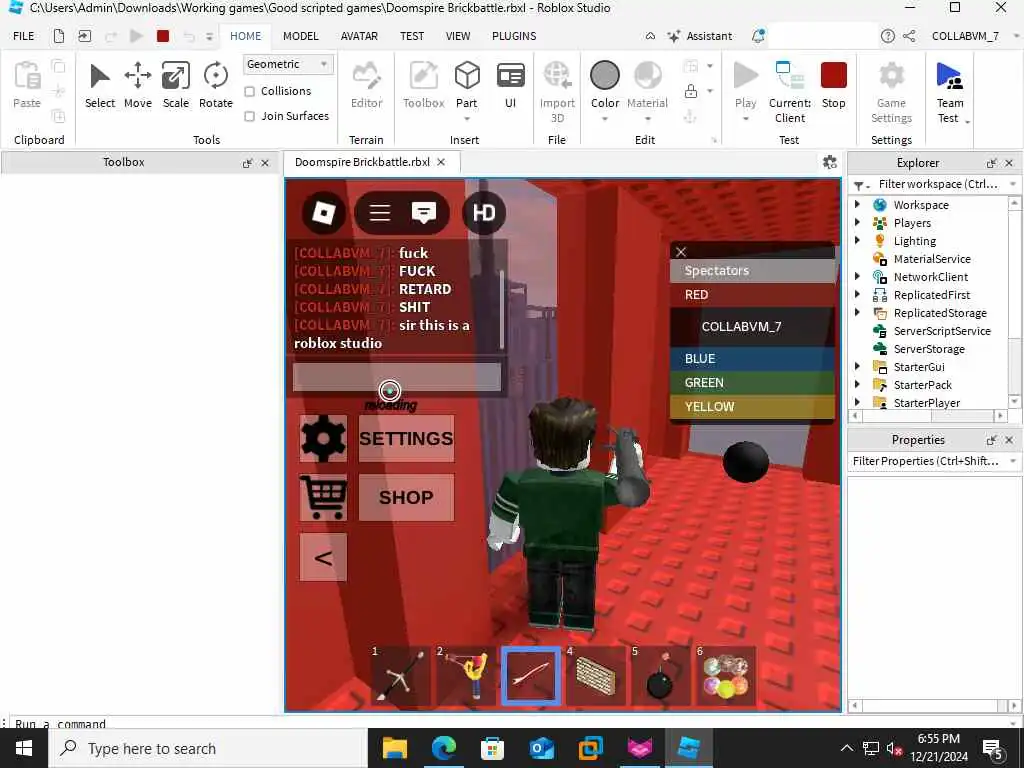Click the share icon next to username

[x=909, y=36]
